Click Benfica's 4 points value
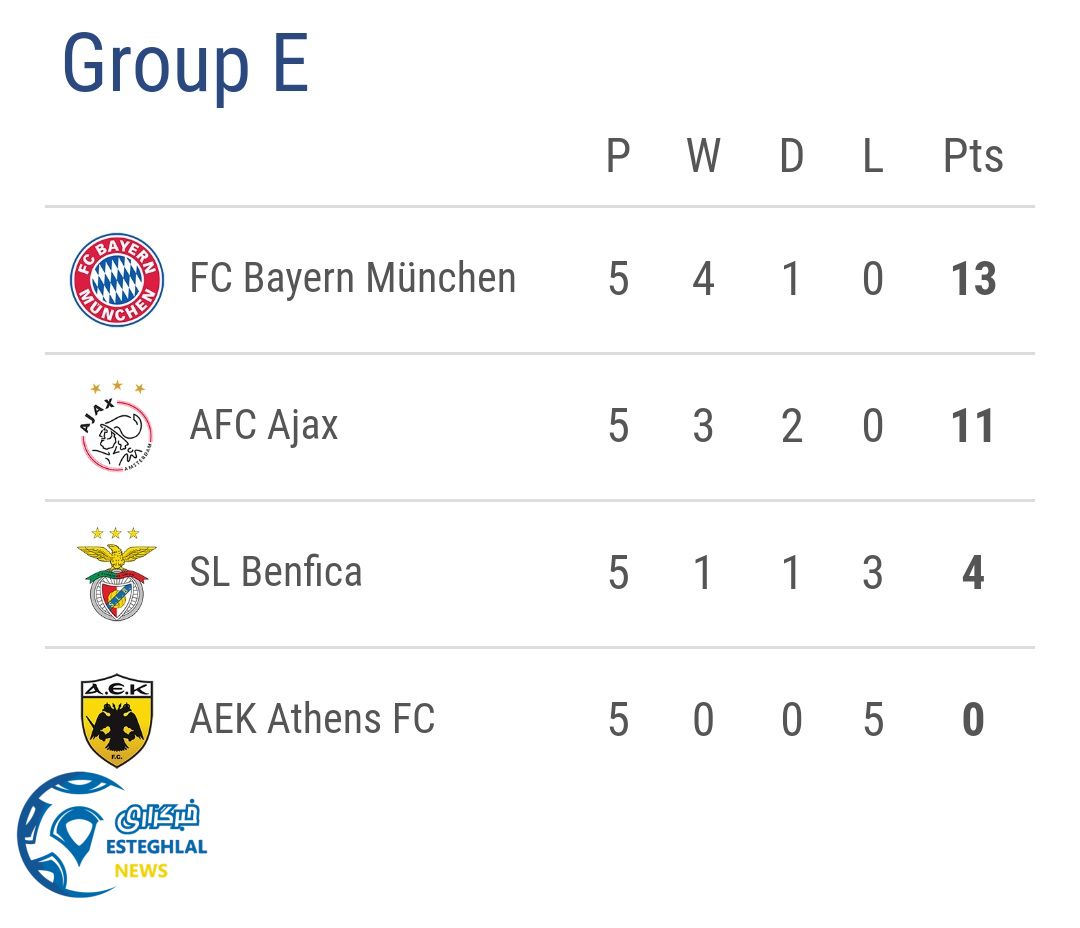 (973, 574)
